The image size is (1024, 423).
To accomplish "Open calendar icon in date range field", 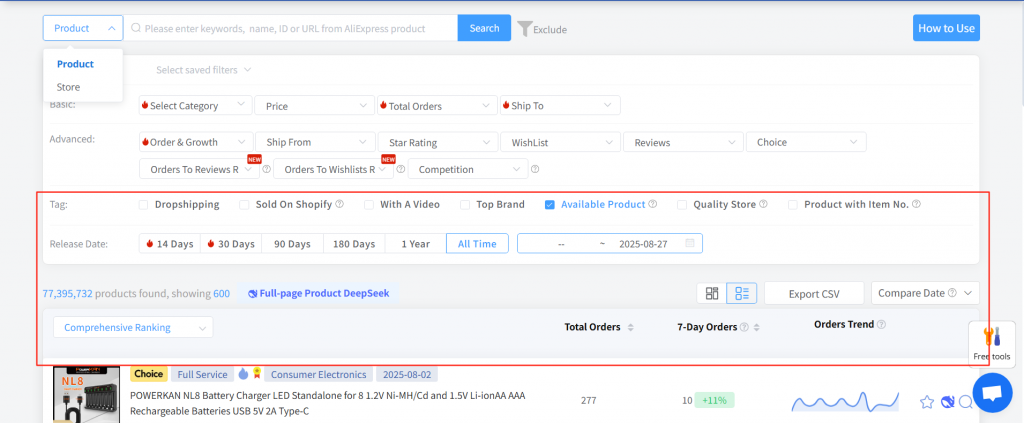I will [x=690, y=243].
